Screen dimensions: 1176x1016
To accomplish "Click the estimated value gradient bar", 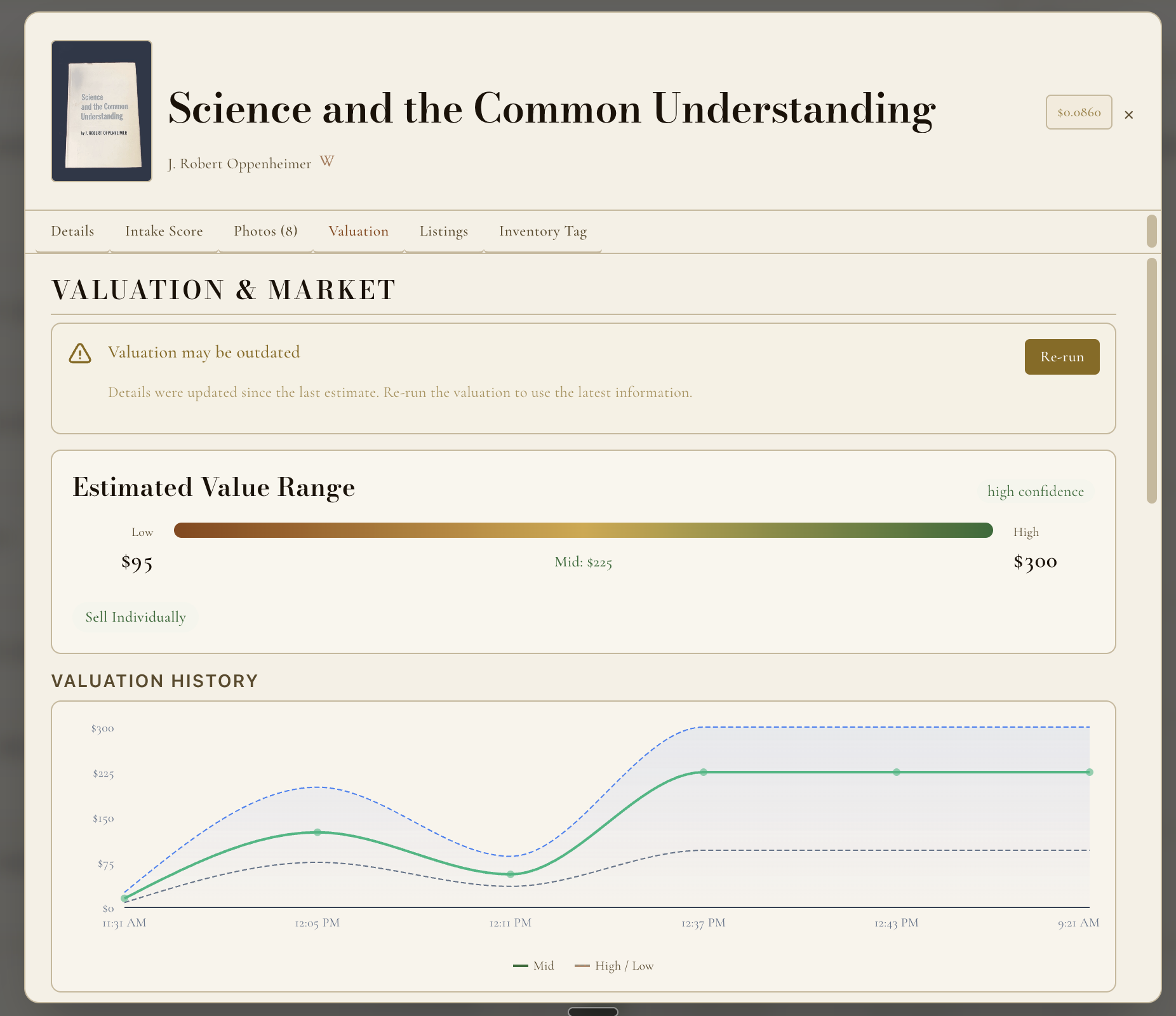I will pos(583,530).
